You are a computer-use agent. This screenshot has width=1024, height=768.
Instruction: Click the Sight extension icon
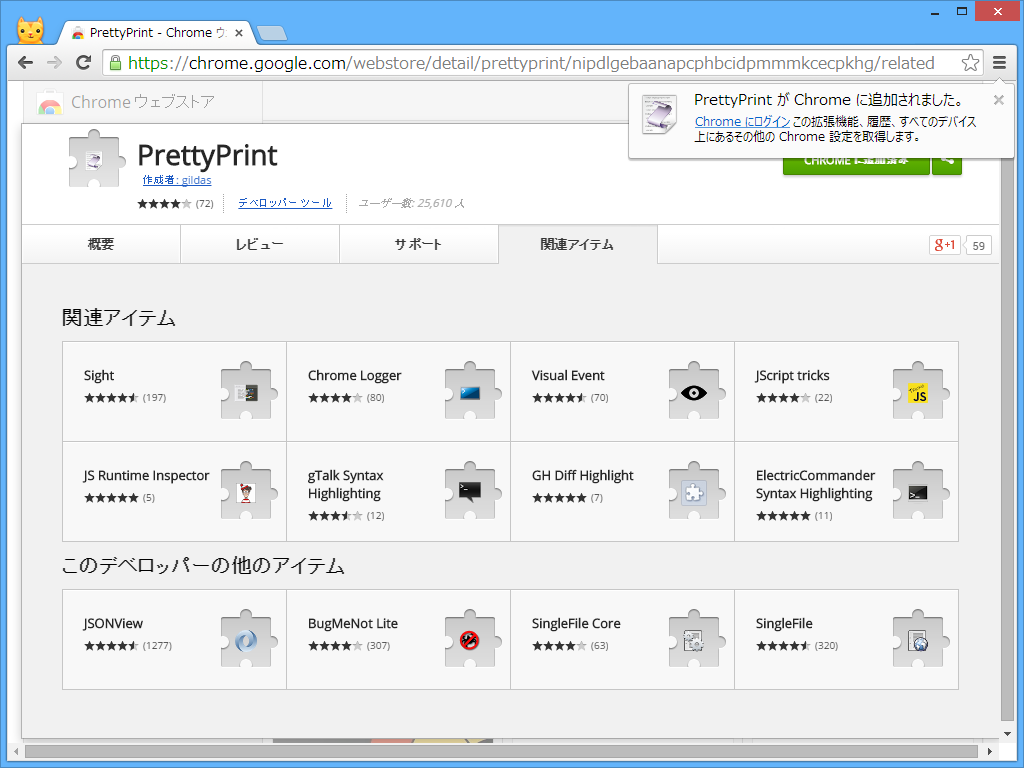click(x=245, y=392)
